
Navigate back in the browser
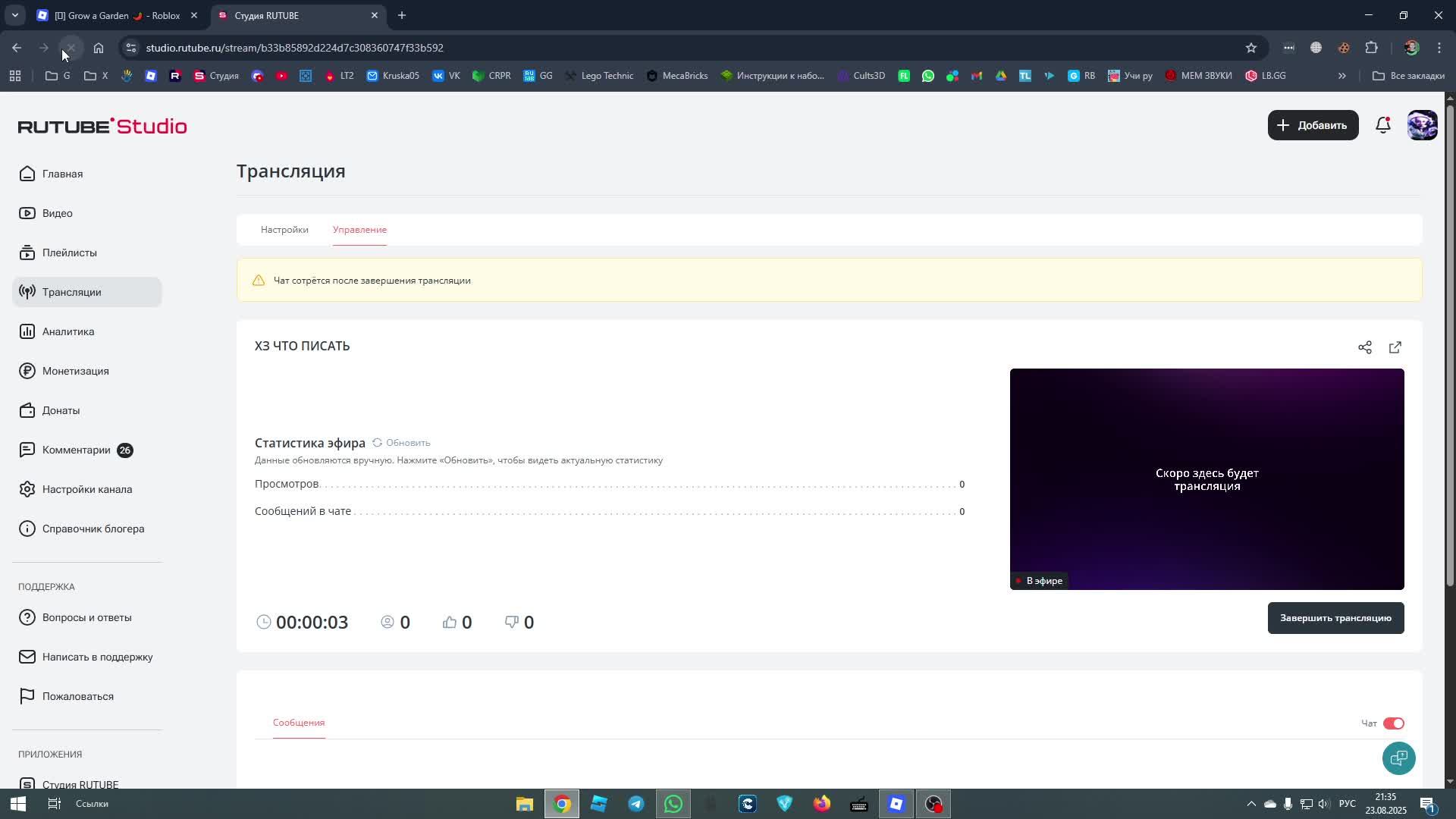tap(17, 48)
